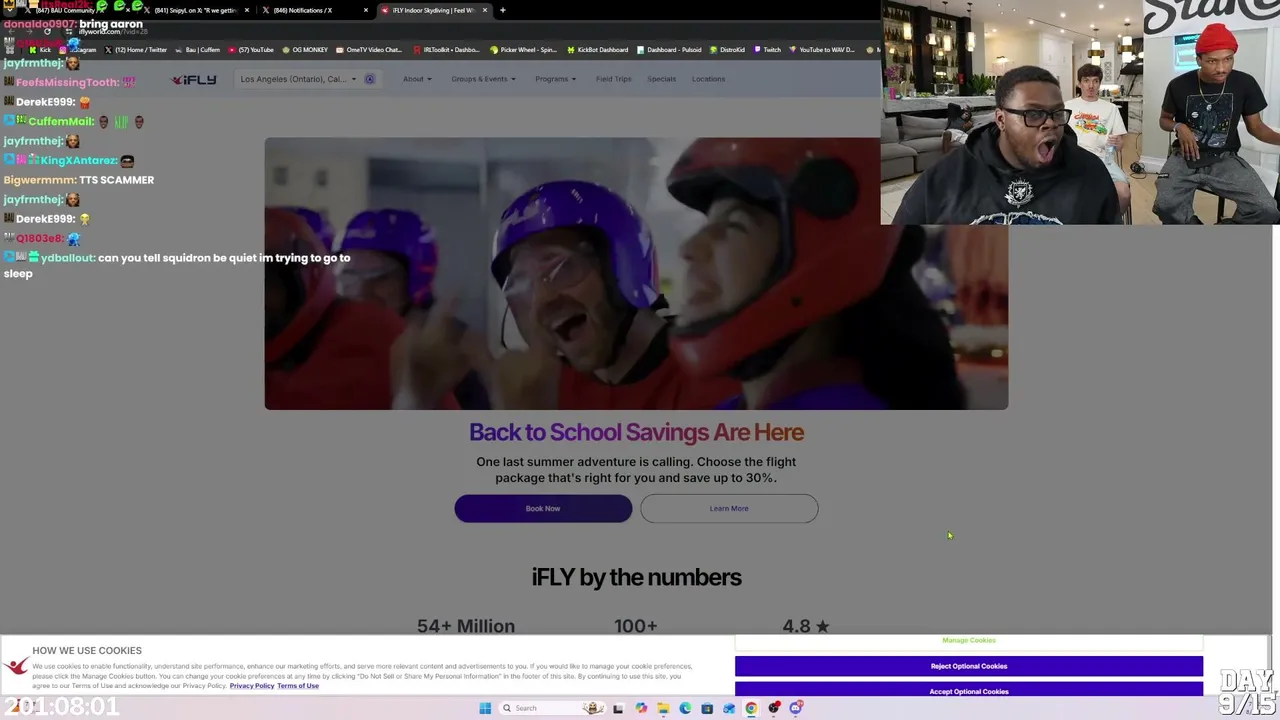The width and height of the screenshot is (1280, 720).
Task: Go to the Specials page
Action: (661, 79)
